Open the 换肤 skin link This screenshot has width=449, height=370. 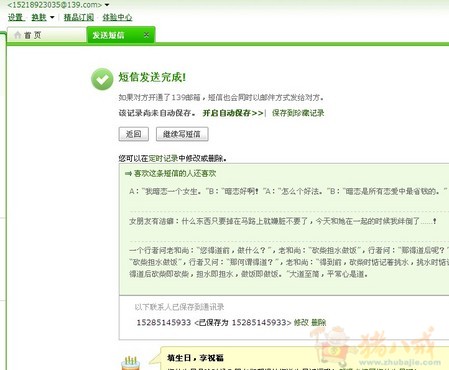pos(39,17)
